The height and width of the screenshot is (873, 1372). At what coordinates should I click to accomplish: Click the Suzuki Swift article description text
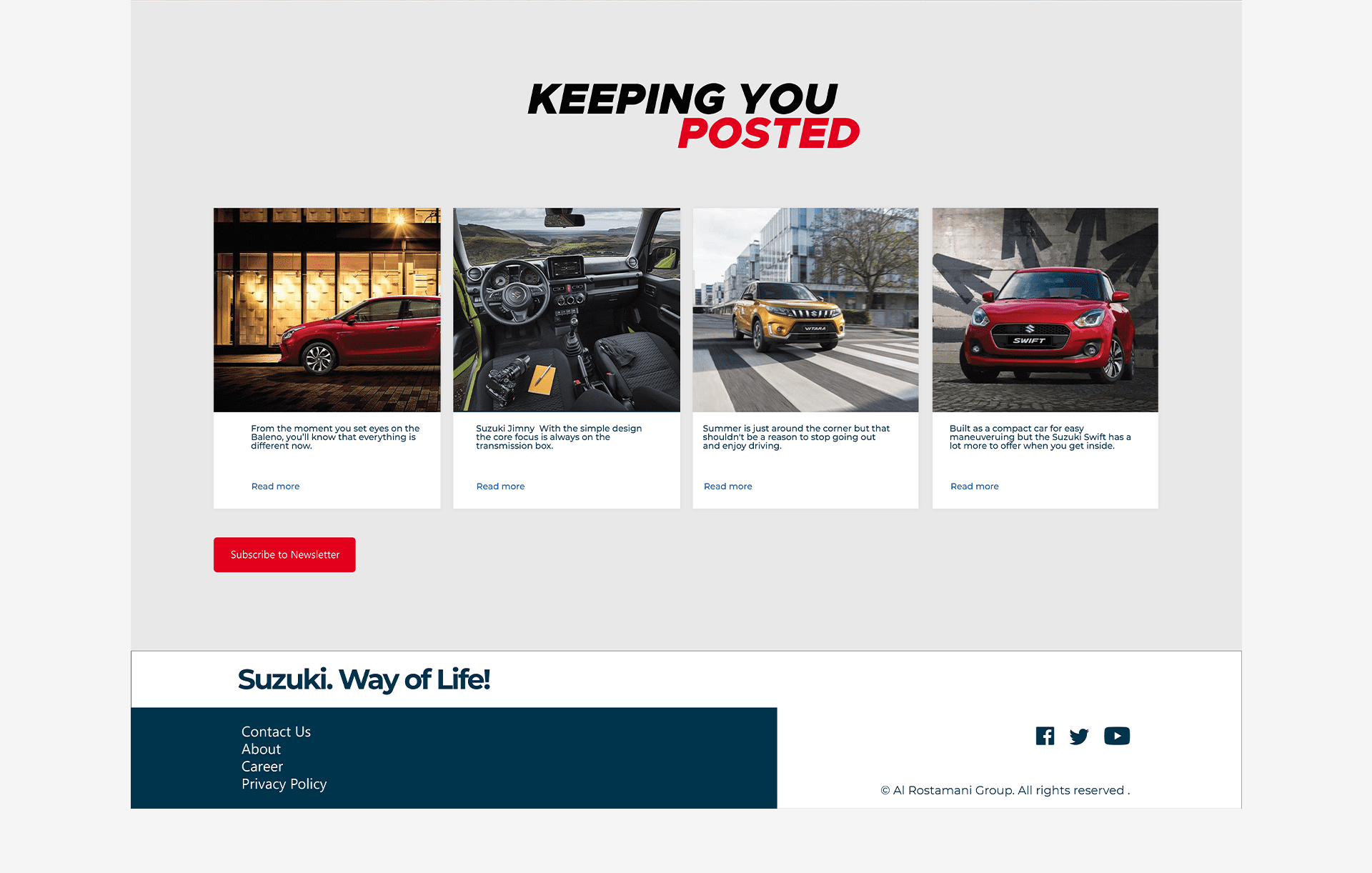coord(1040,437)
